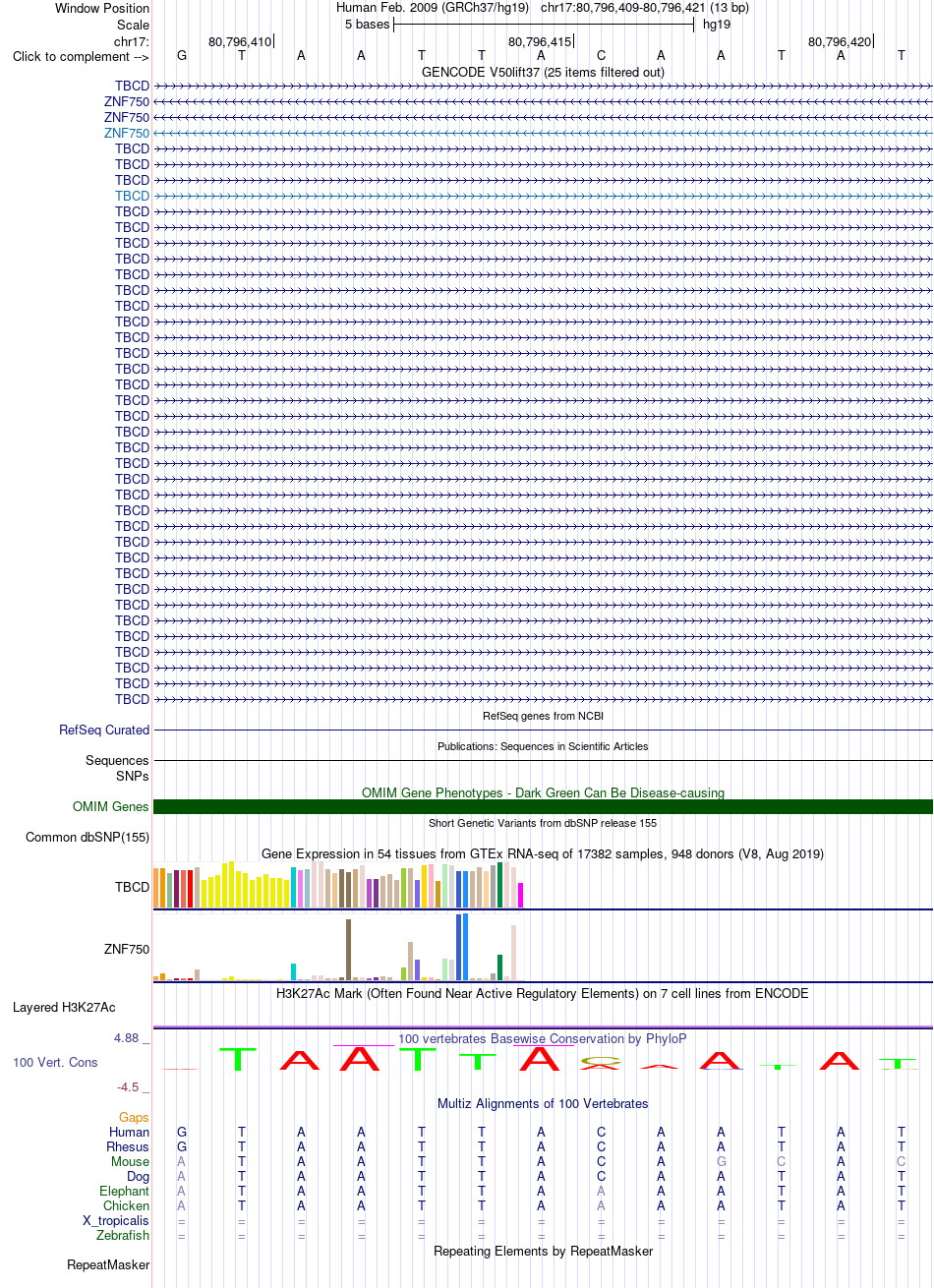Open 'Repeating Elements by RepeatMasker' track title
The image size is (934, 1288).
543,1252
